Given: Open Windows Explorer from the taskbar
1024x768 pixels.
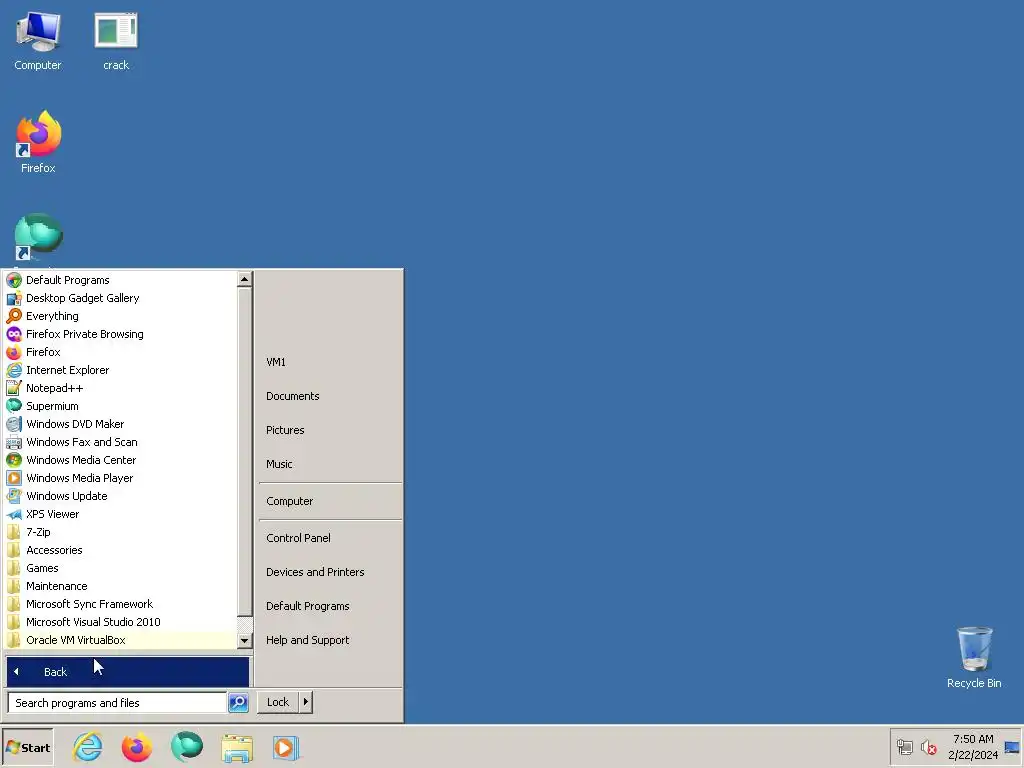Looking at the screenshot, I should [236, 748].
